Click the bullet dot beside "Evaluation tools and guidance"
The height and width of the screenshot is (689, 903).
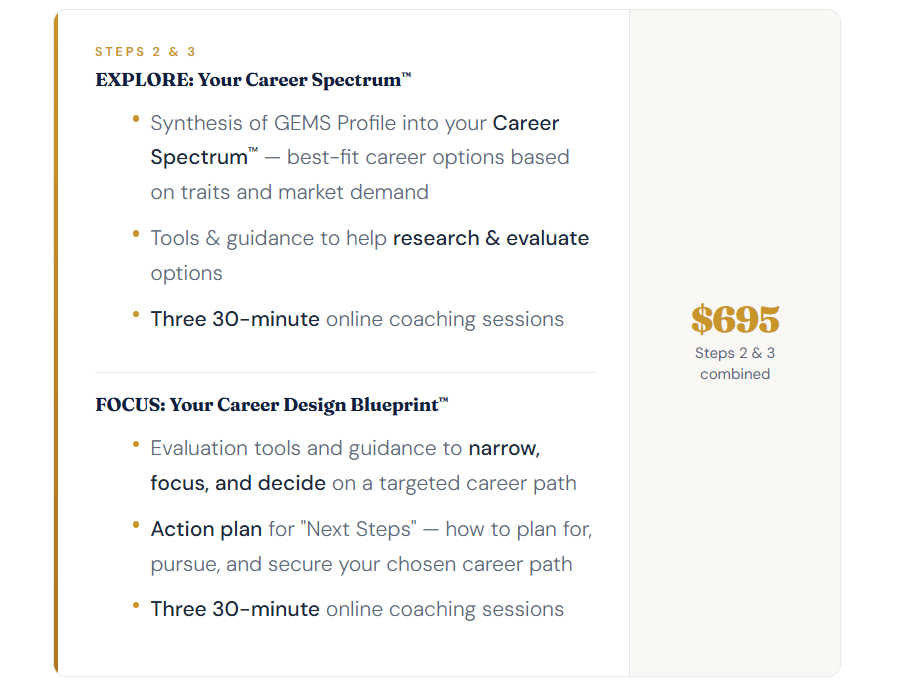pyautogui.click(x=136, y=445)
